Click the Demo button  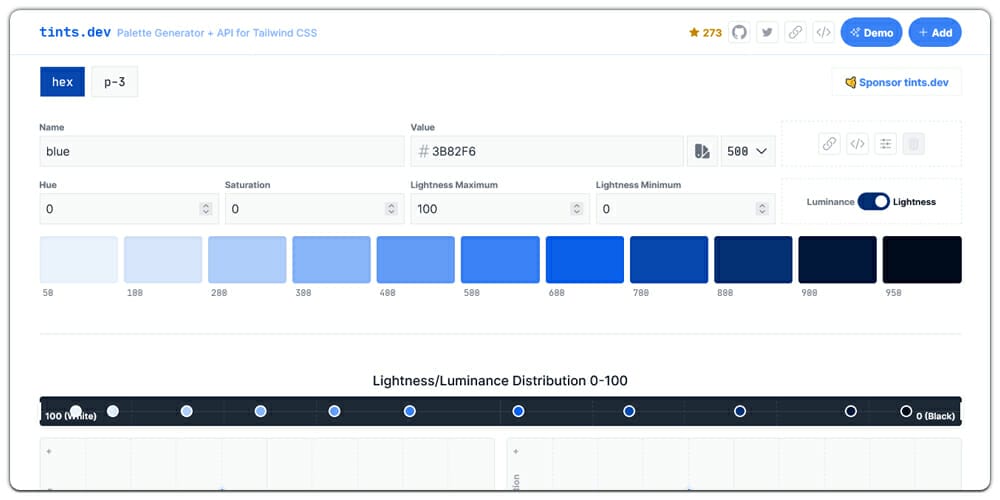click(871, 32)
